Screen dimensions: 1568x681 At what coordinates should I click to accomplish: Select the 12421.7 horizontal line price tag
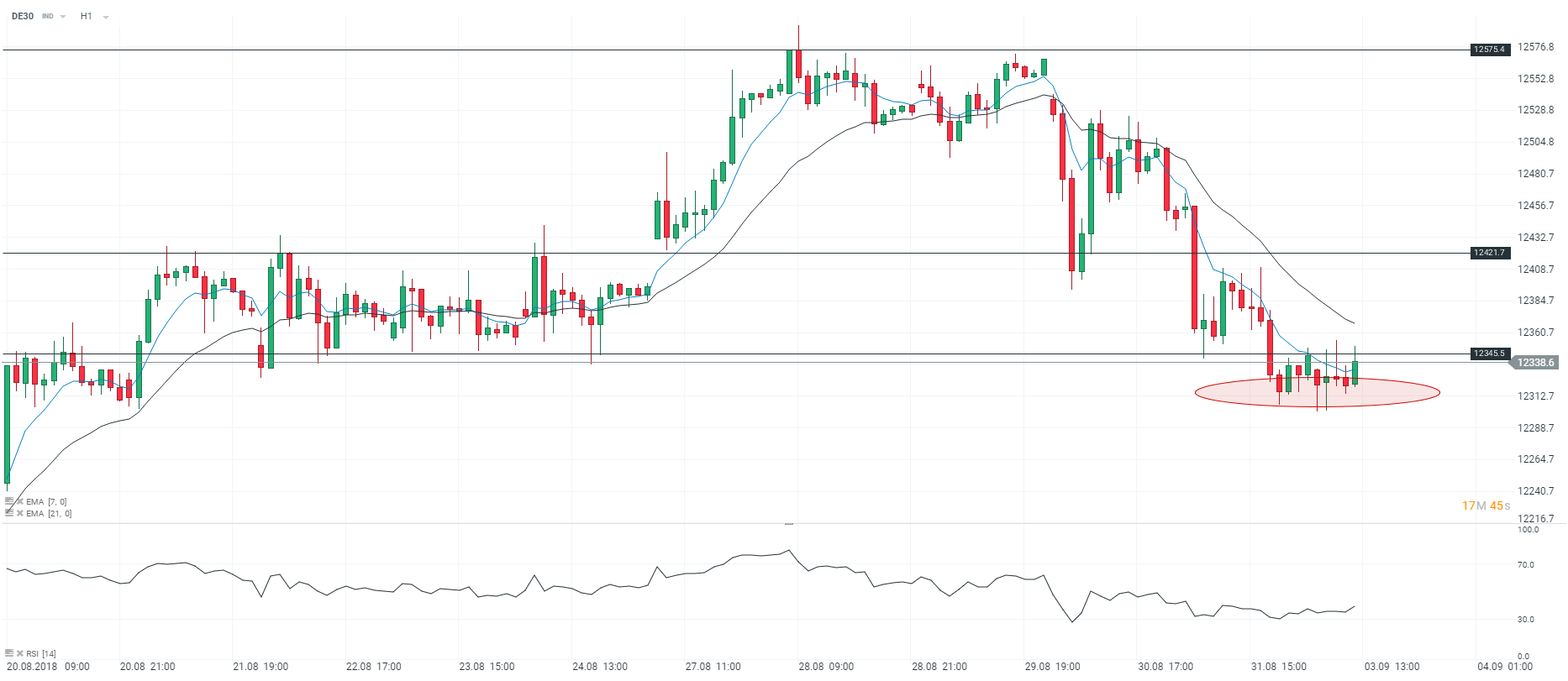[x=1489, y=253]
